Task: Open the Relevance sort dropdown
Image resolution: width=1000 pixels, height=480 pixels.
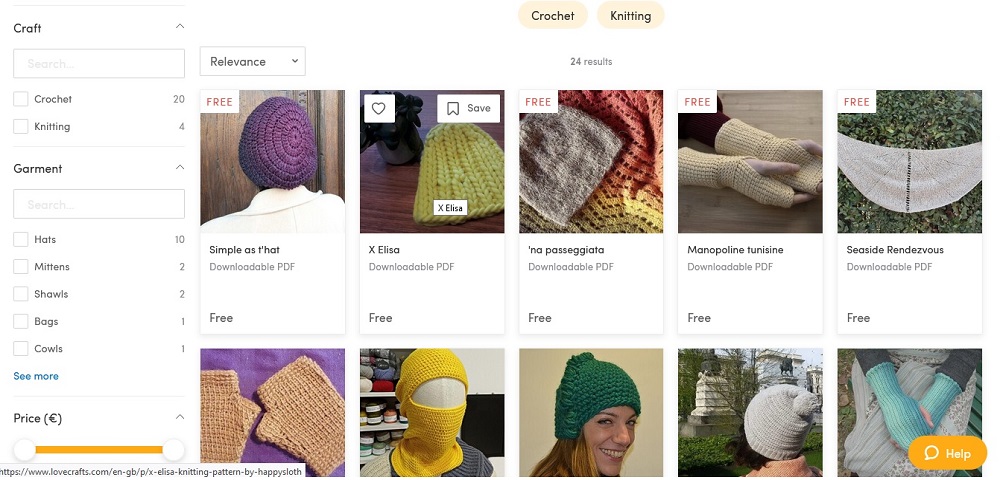Action: [253, 62]
